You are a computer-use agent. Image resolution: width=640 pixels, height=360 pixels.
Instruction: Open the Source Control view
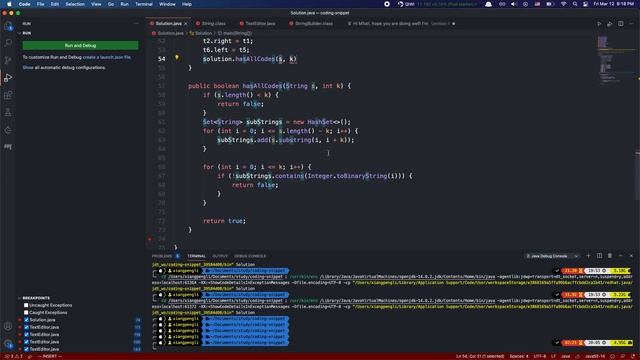8,60
